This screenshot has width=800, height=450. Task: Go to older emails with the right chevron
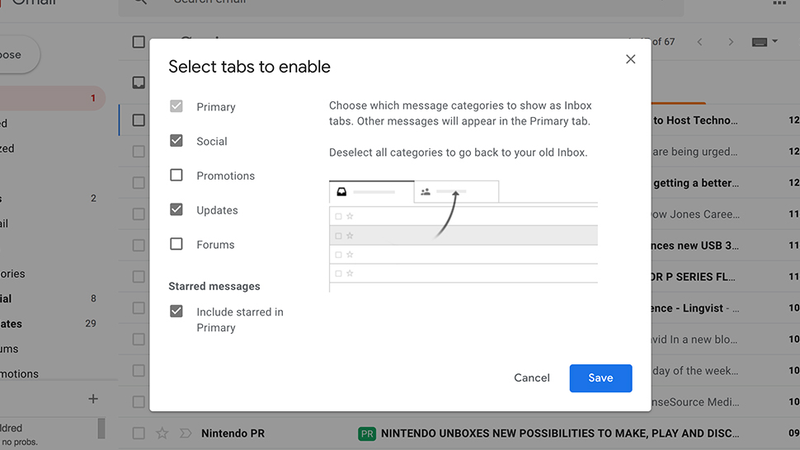point(731,42)
